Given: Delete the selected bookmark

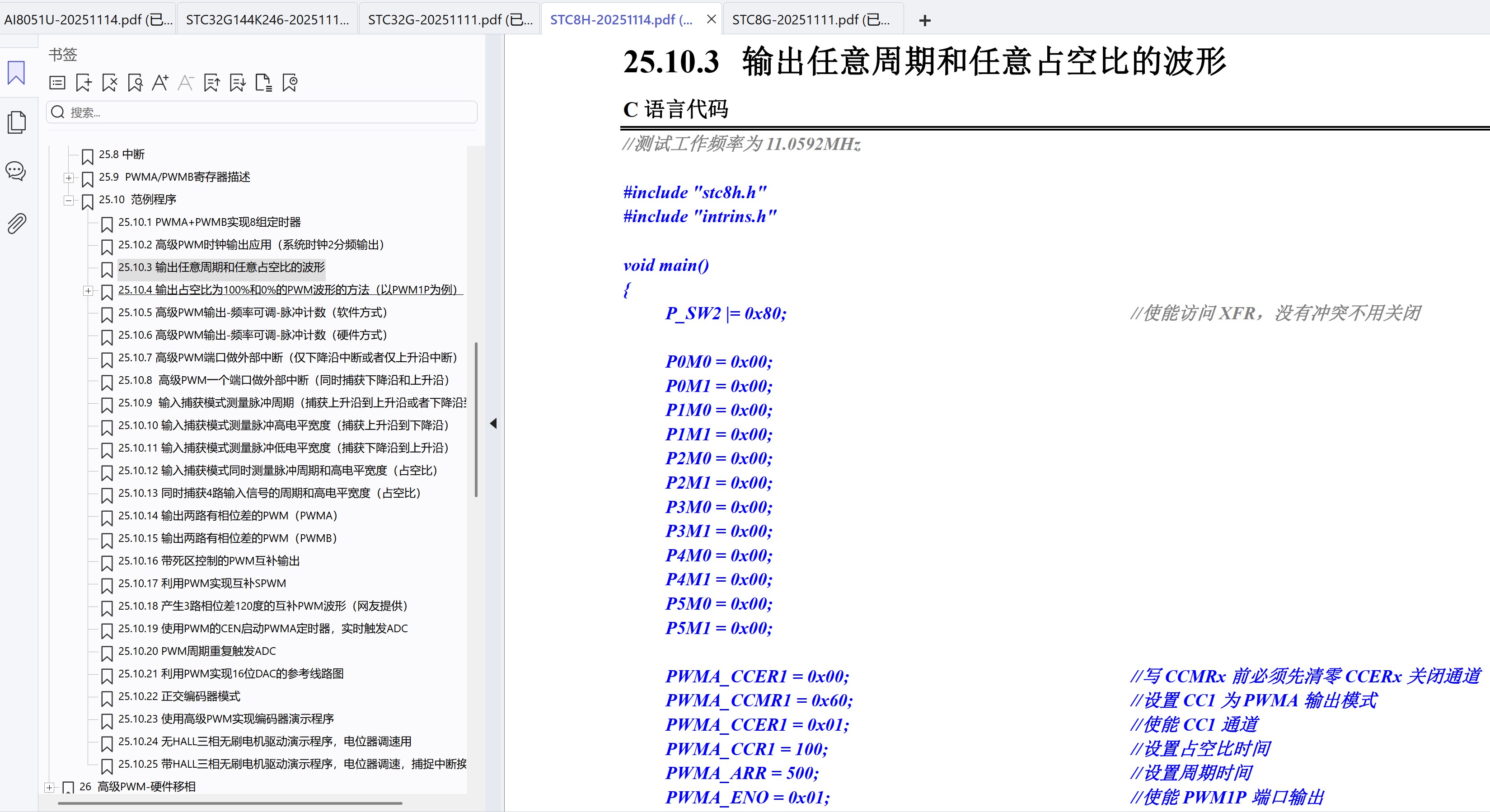Looking at the screenshot, I should pos(109,83).
